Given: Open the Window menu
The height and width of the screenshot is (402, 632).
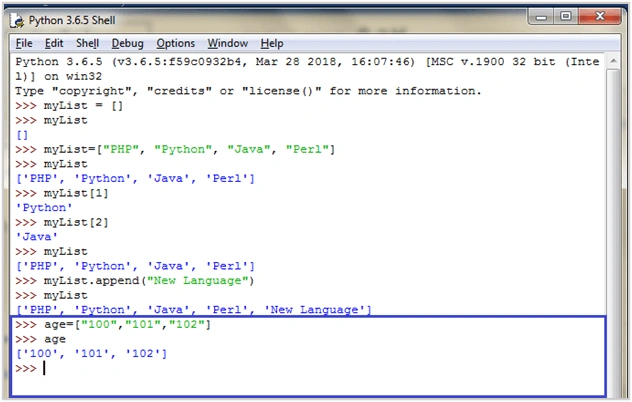Looking at the screenshot, I should (227, 43).
